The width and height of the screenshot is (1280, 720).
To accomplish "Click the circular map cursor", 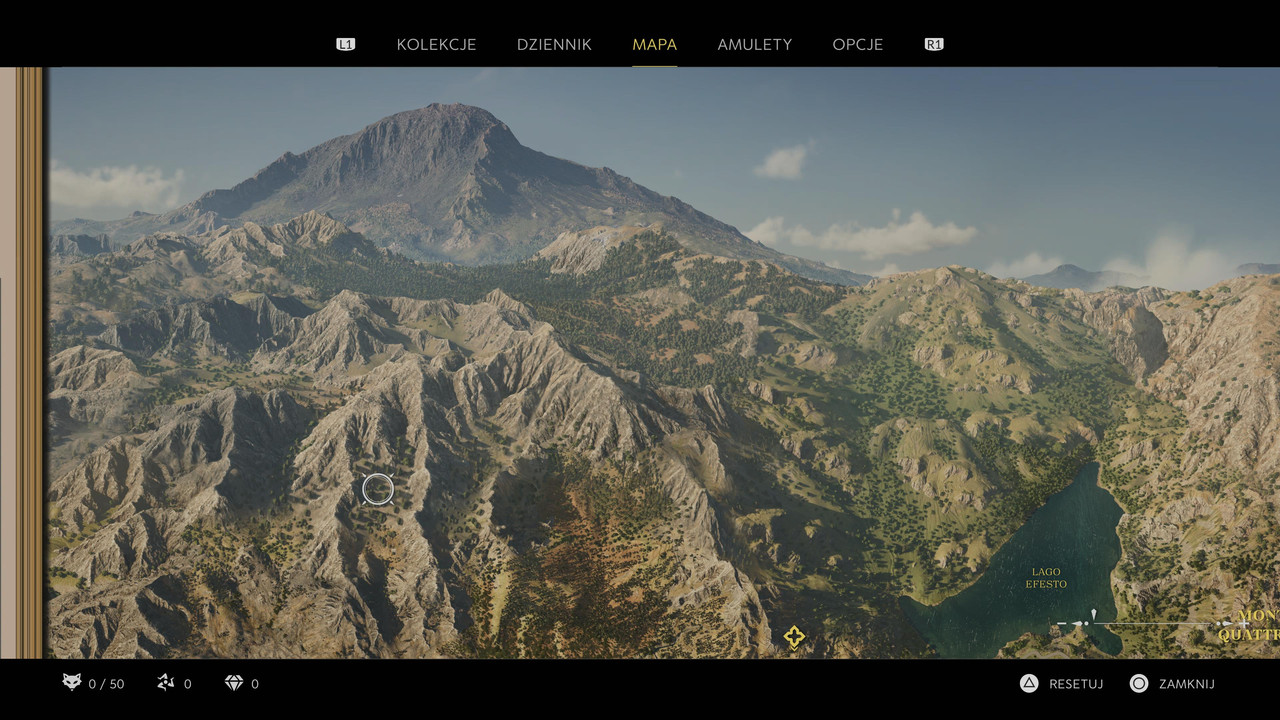I will click(377, 489).
